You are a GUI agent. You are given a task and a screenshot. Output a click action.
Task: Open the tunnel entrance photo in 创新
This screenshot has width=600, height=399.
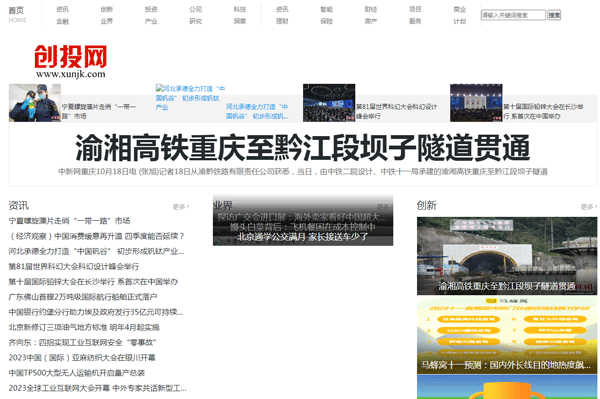[507, 256]
